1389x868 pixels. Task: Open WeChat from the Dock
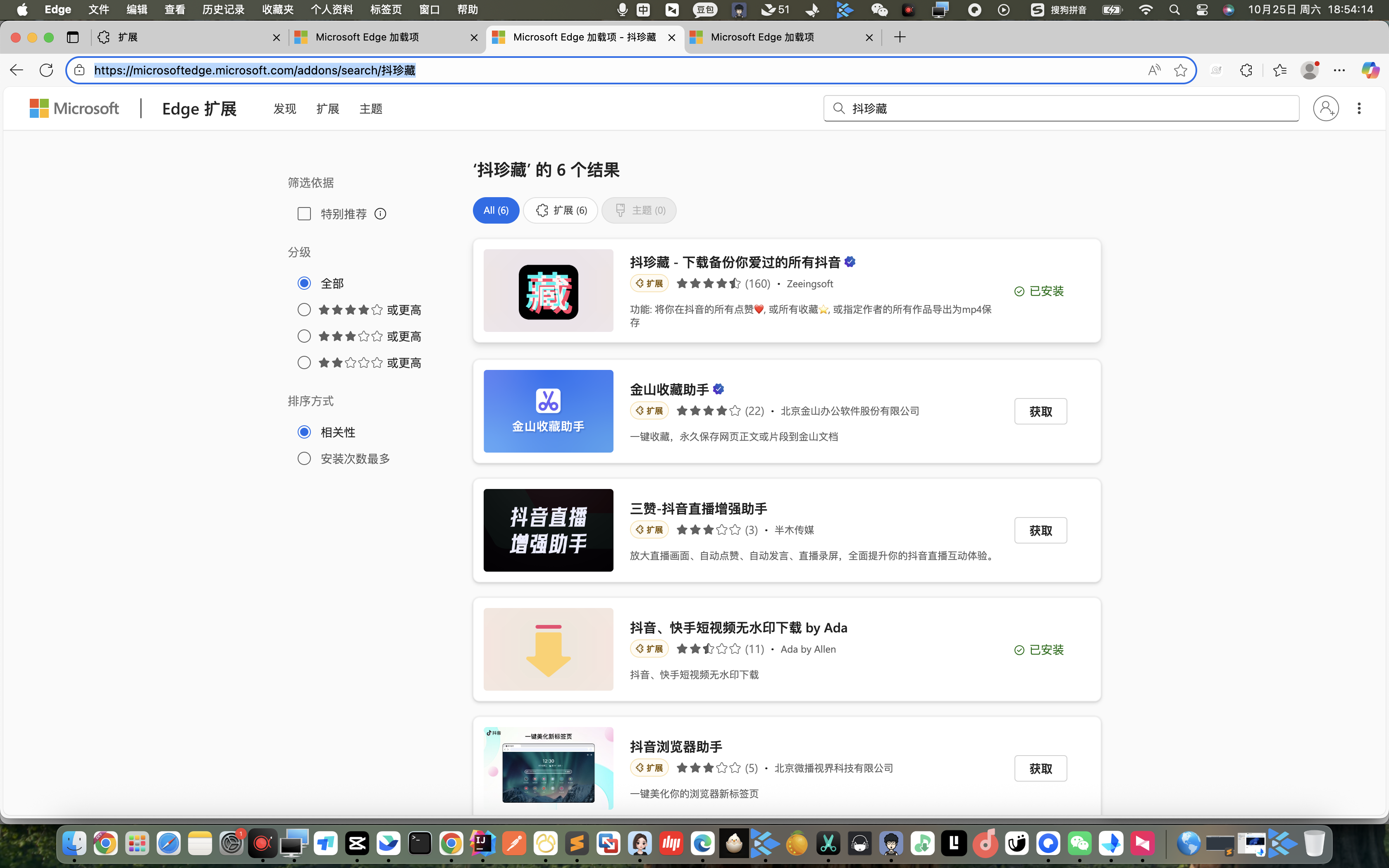pyautogui.click(x=1081, y=843)
